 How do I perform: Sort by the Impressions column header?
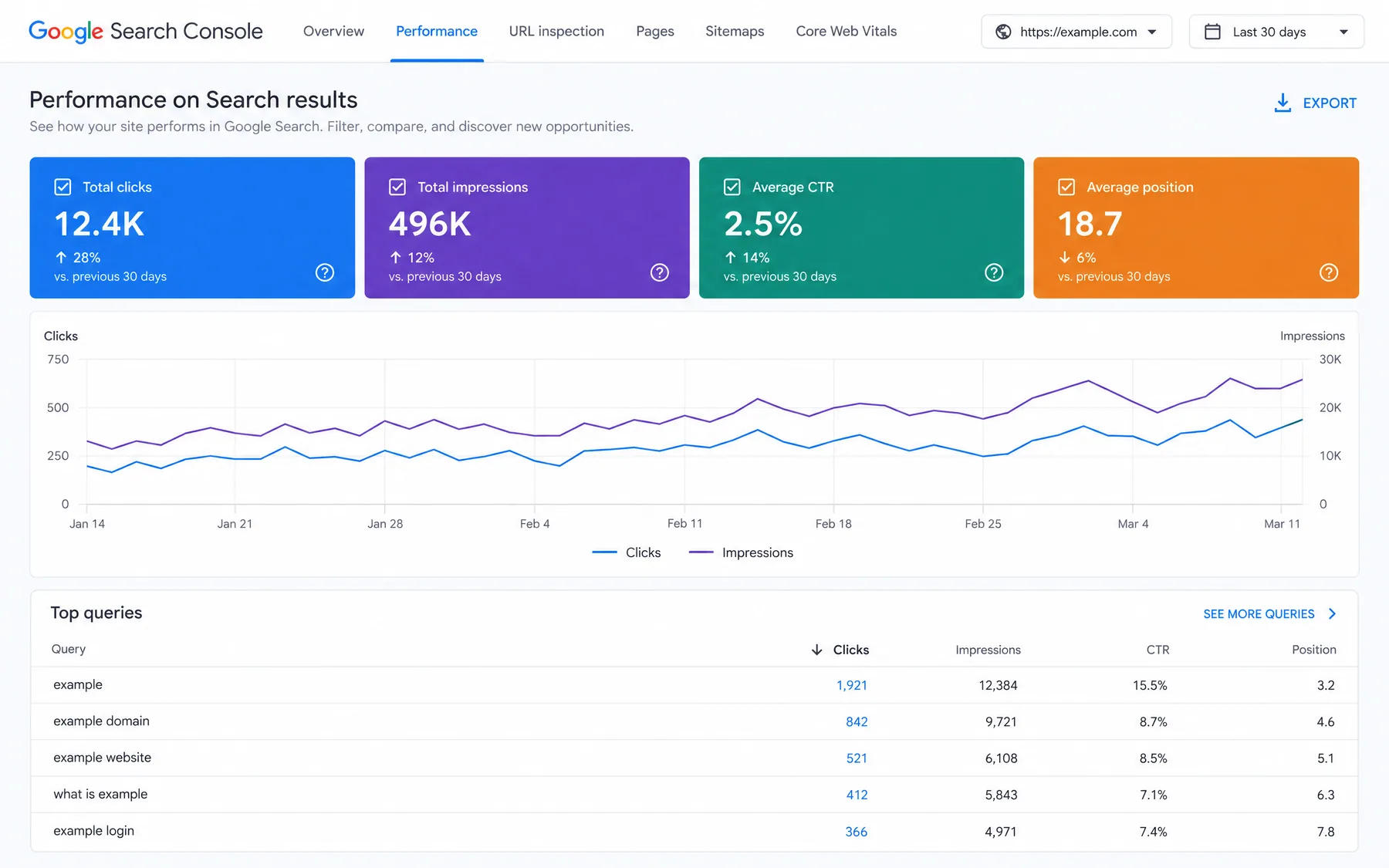(x=988, y=650)
